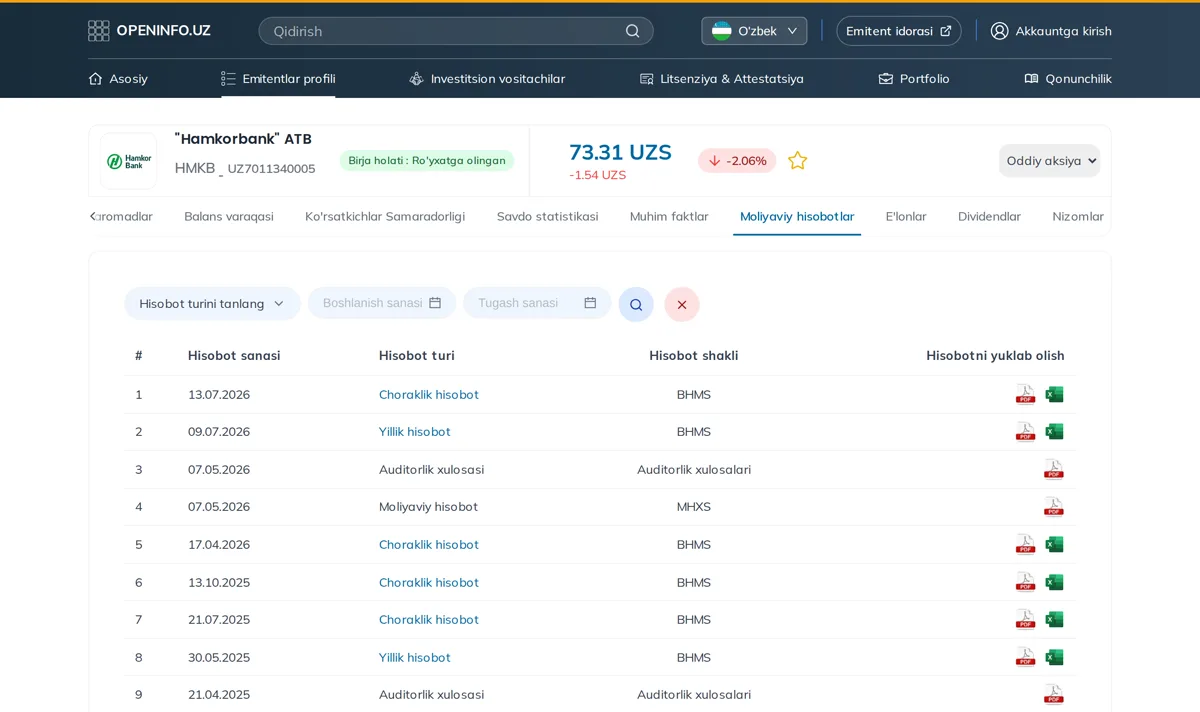Switch to E'lonlar tab
The image size is (1200, 712).
click(906, 216)
